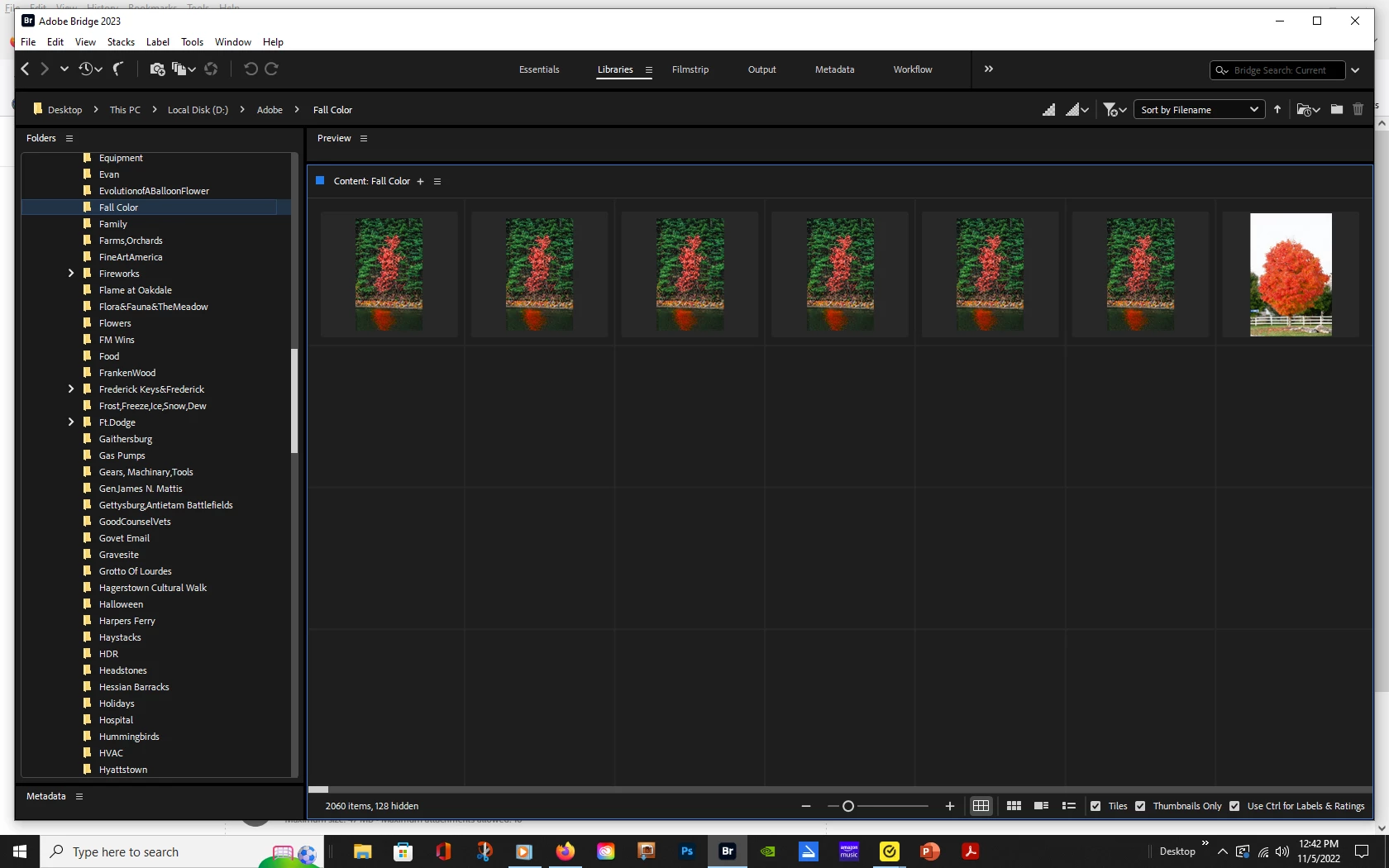Viewport: 1389px width, 868px height.
Task: Open recent folder icon in path bar
Action: [x=1308, y=110]
